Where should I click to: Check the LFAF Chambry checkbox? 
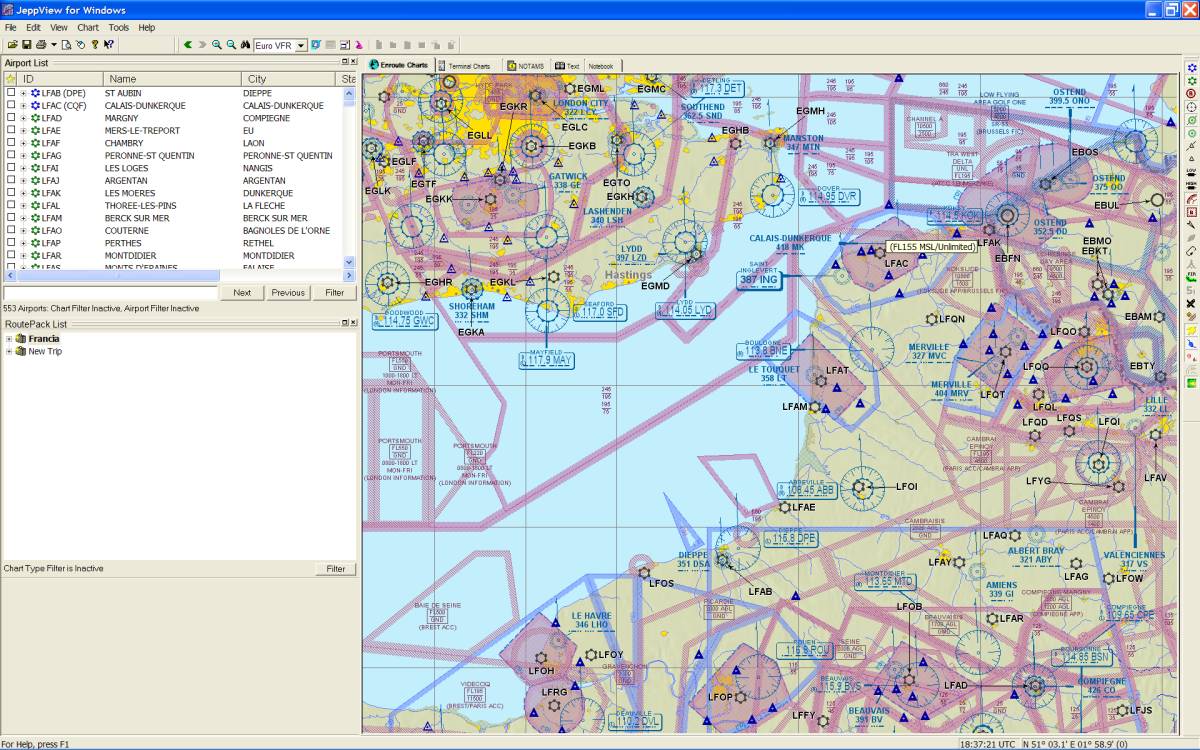tap(11, 143)
